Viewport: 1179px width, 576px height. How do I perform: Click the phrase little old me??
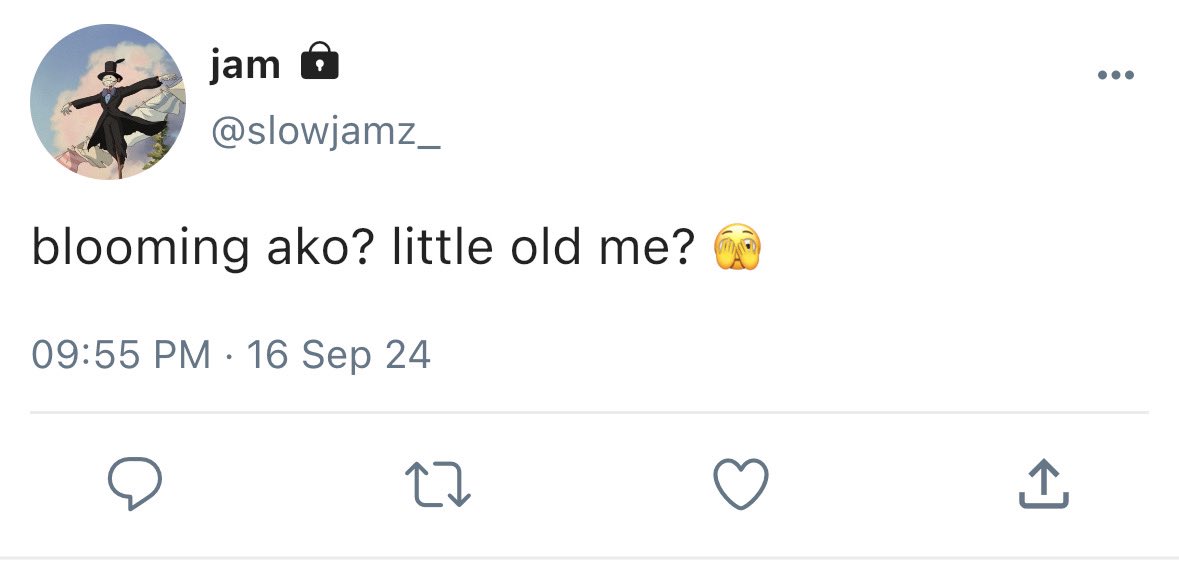(543, 247)
